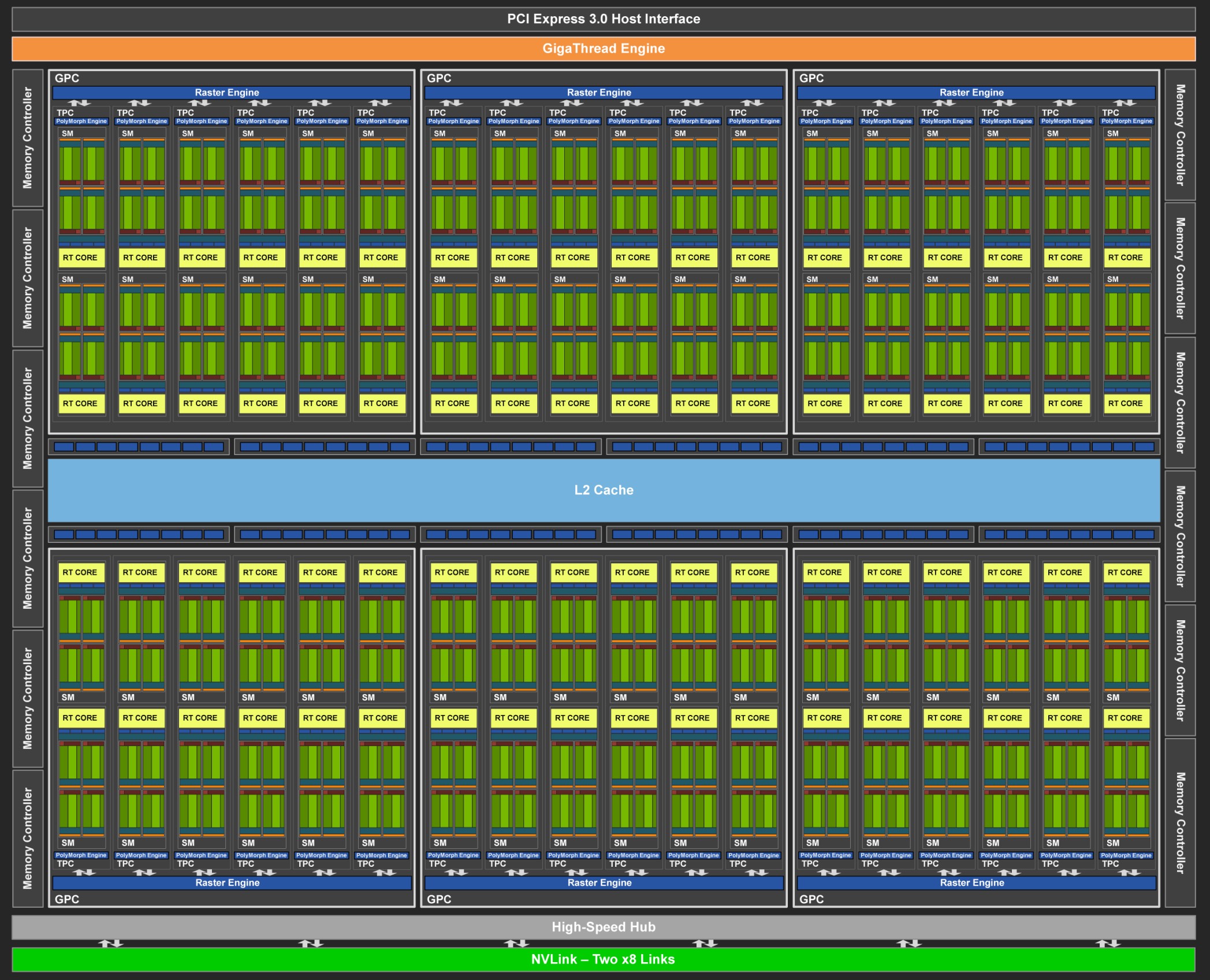
Task: Select the bottommost Memory Controller on the right edge
Action: [1180, 823]
